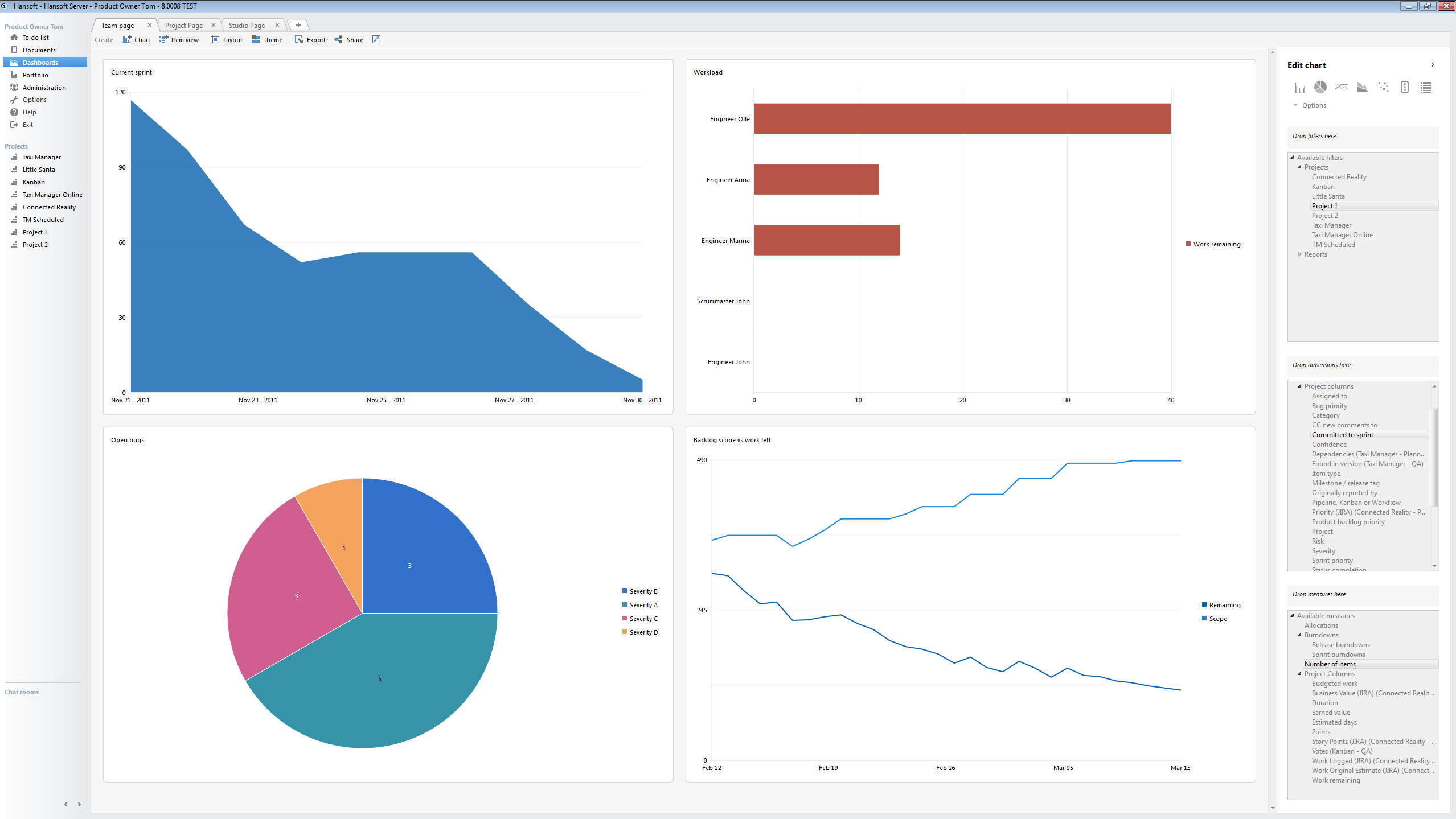
Task: Switch chart to pie chart type
Action: pos(1320,87)
